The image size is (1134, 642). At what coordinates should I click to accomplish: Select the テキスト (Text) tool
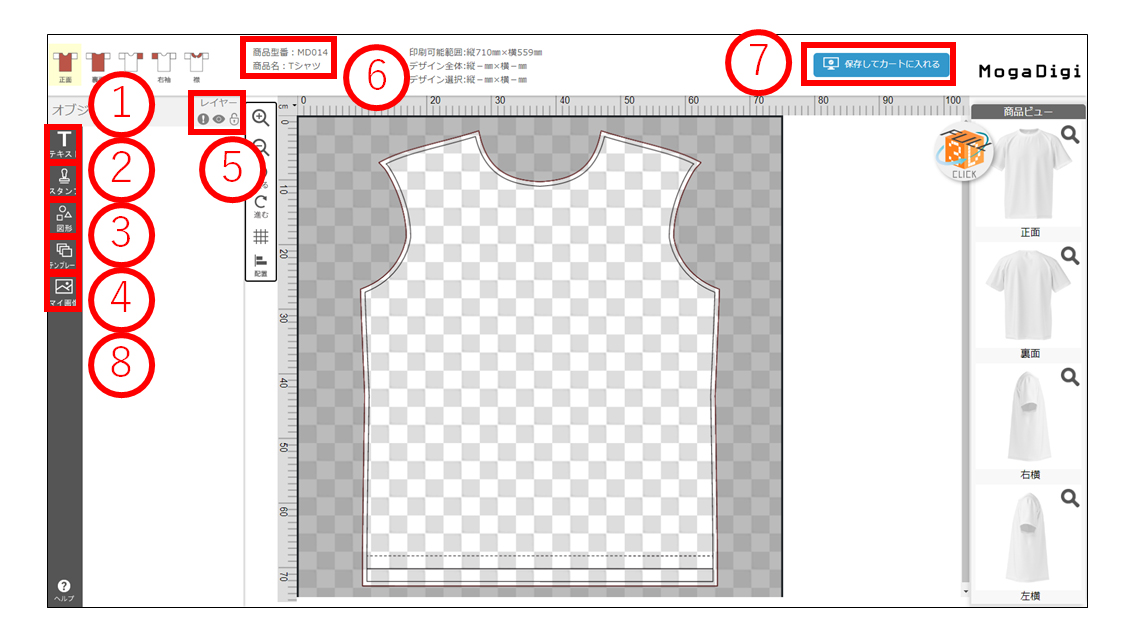tap(63, 144)
